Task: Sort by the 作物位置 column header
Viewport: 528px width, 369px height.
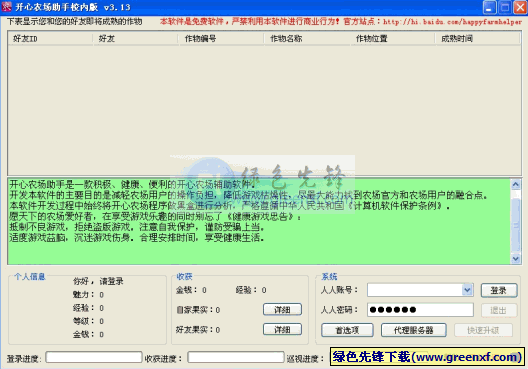Action: click(392, 39)
